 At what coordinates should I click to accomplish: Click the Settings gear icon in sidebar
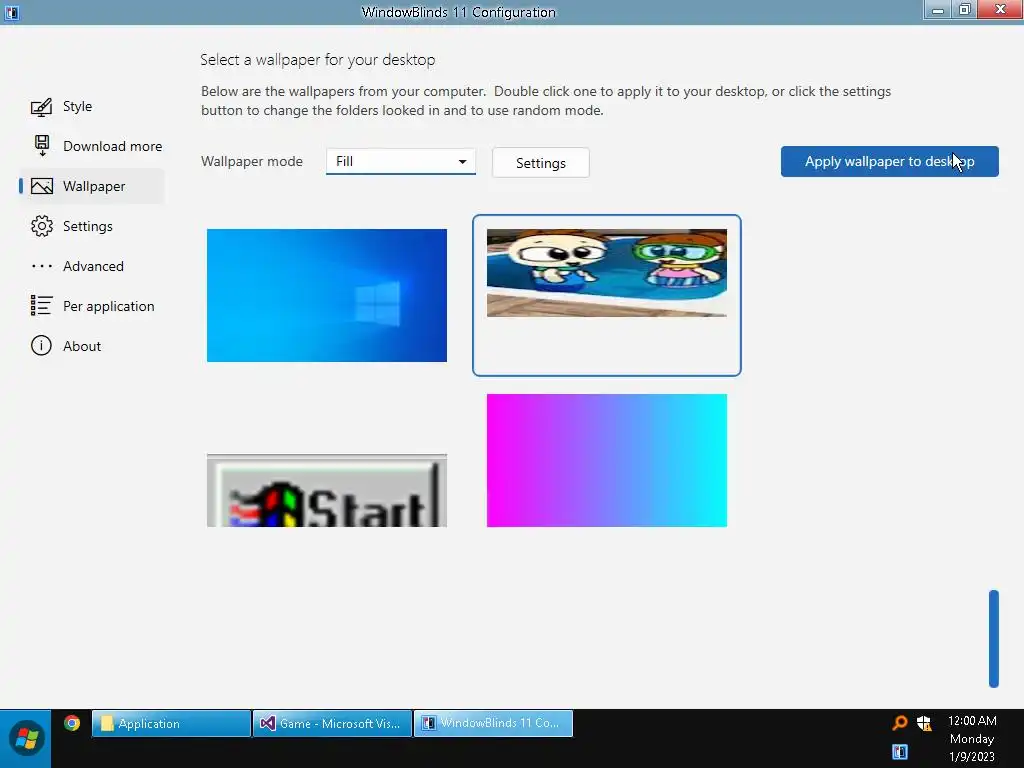(41, 226)
